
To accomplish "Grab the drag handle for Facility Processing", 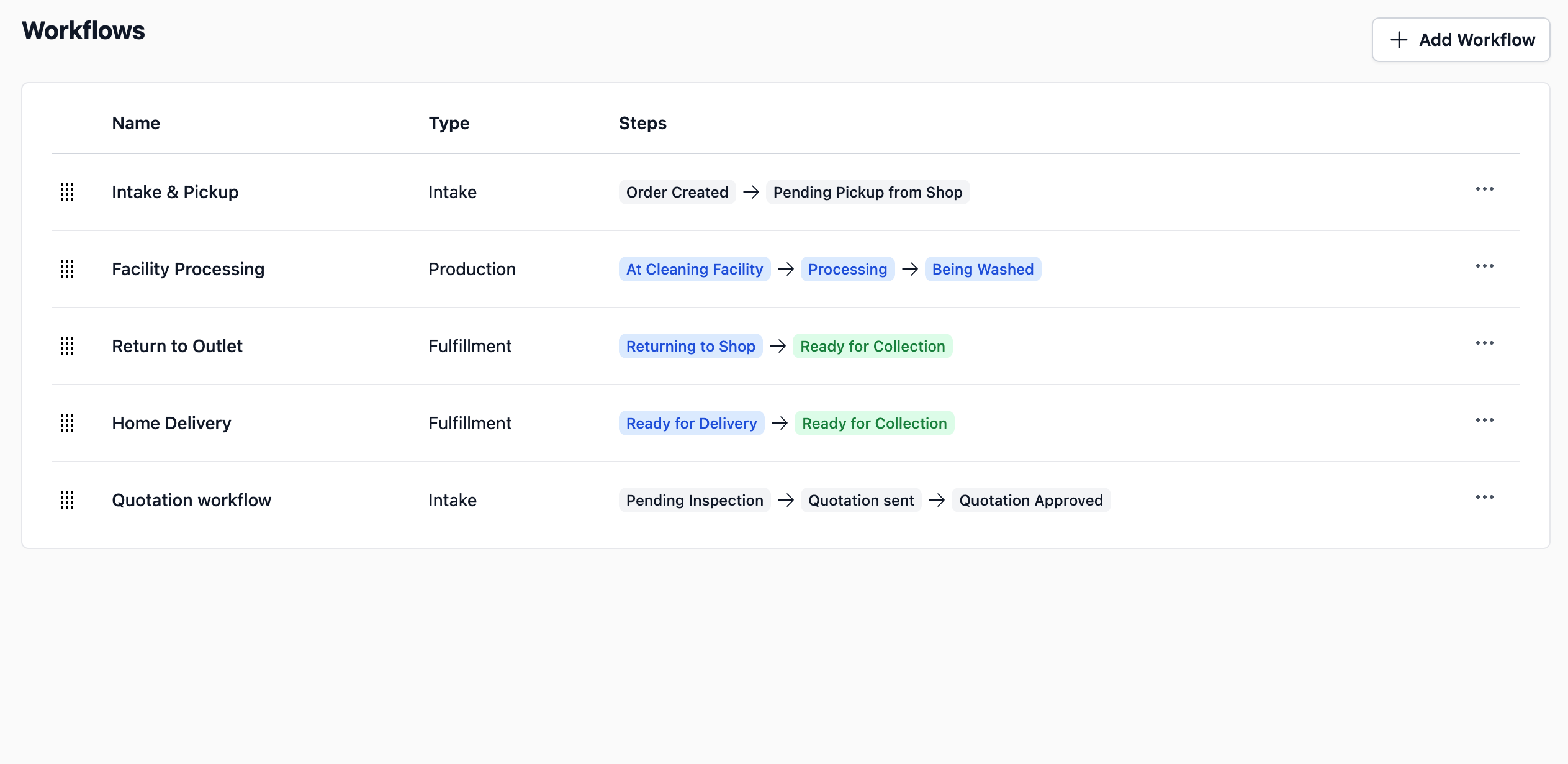I will (x=67, y=270).
